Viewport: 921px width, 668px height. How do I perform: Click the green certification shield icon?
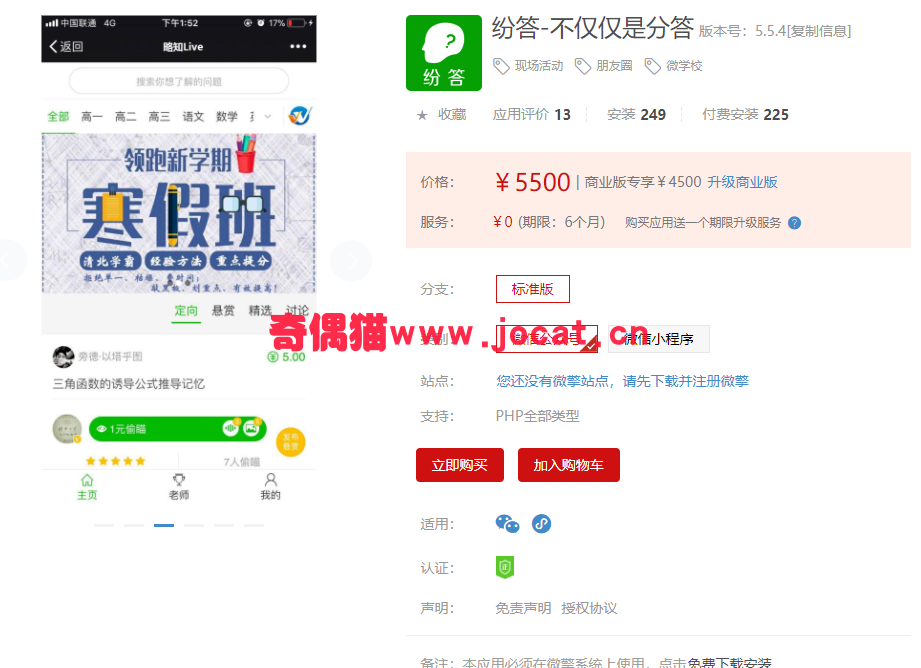point(505,567)
